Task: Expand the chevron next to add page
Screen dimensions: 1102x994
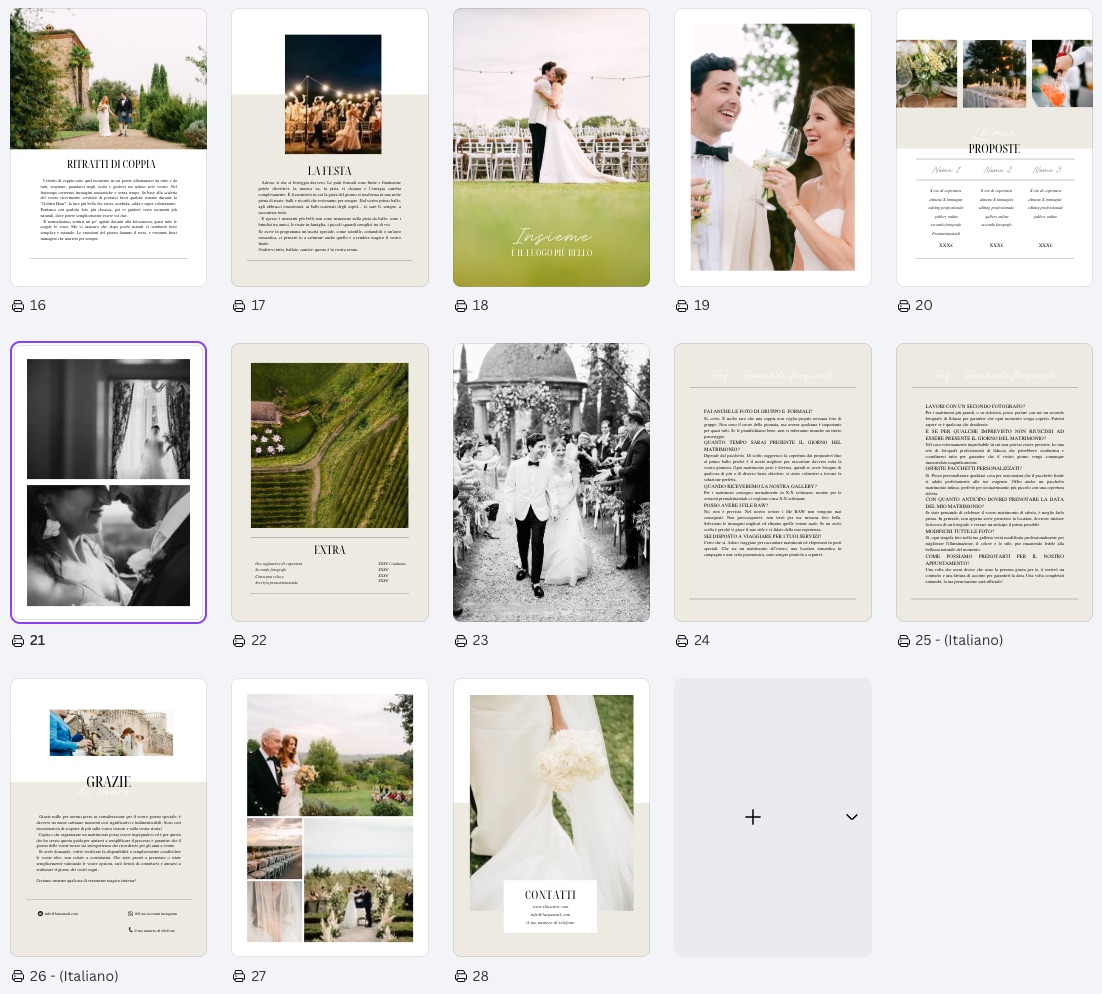Action: pos(851,817)
